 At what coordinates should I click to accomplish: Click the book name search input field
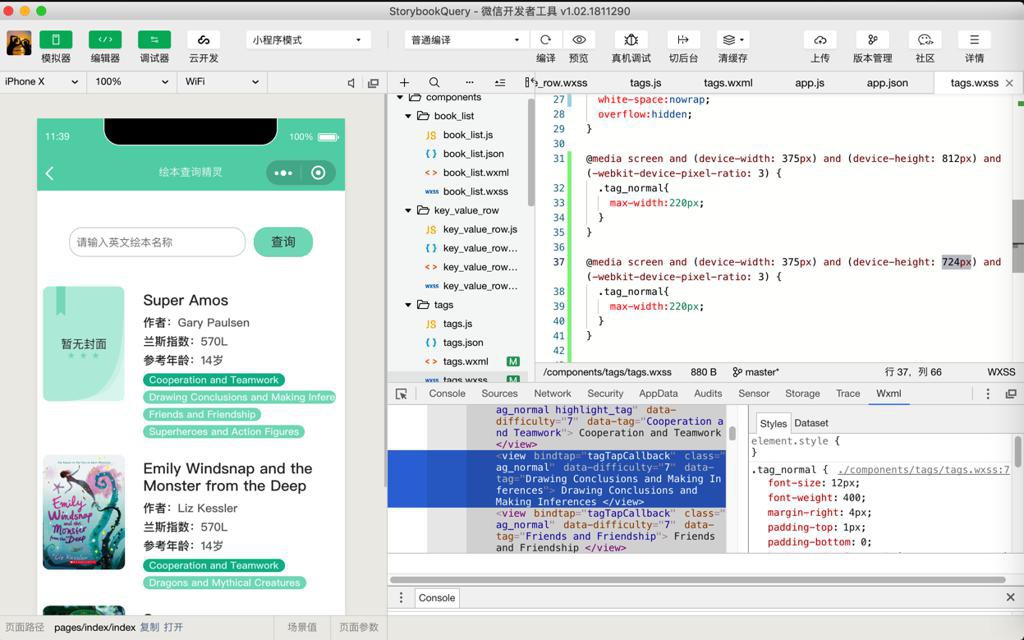[157, 242]
